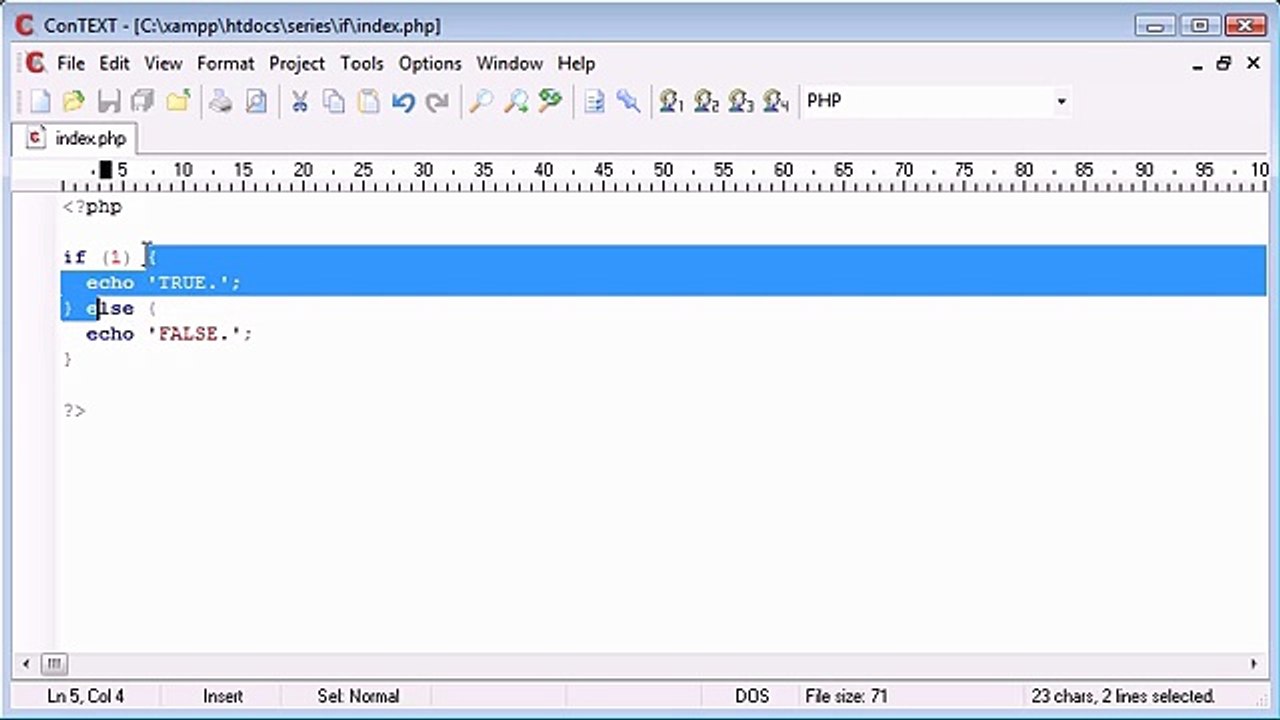The image size is (1280, 720).
Task: Run user command key 3
Action: tap(741, 101)
